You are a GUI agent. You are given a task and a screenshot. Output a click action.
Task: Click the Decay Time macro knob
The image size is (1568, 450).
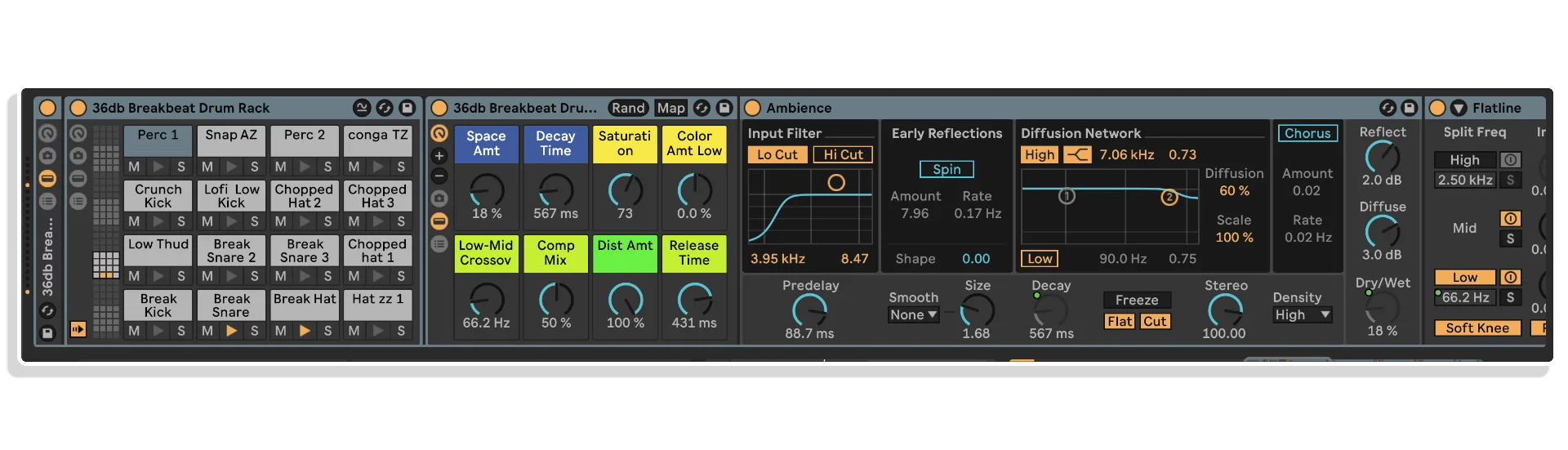556,189
